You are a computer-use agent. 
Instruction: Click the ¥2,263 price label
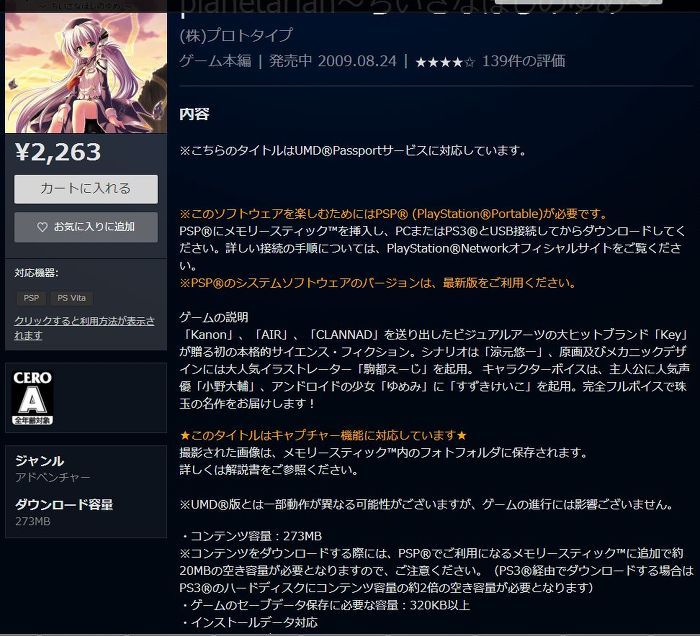58,152
